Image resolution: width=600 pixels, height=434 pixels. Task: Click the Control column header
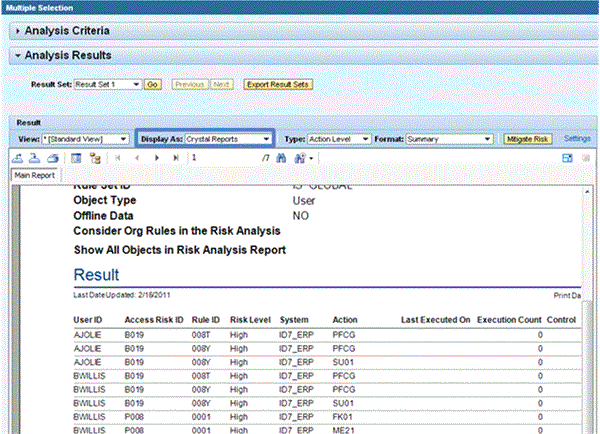pos(561,320)
